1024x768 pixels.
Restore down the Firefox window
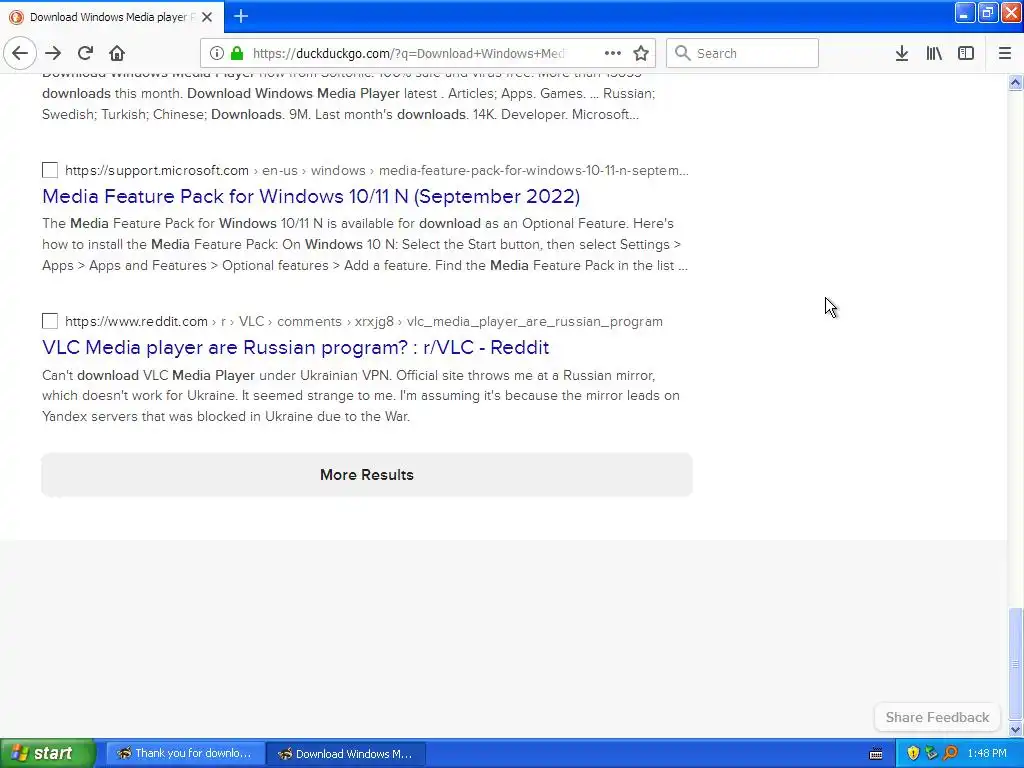[988, 12]
